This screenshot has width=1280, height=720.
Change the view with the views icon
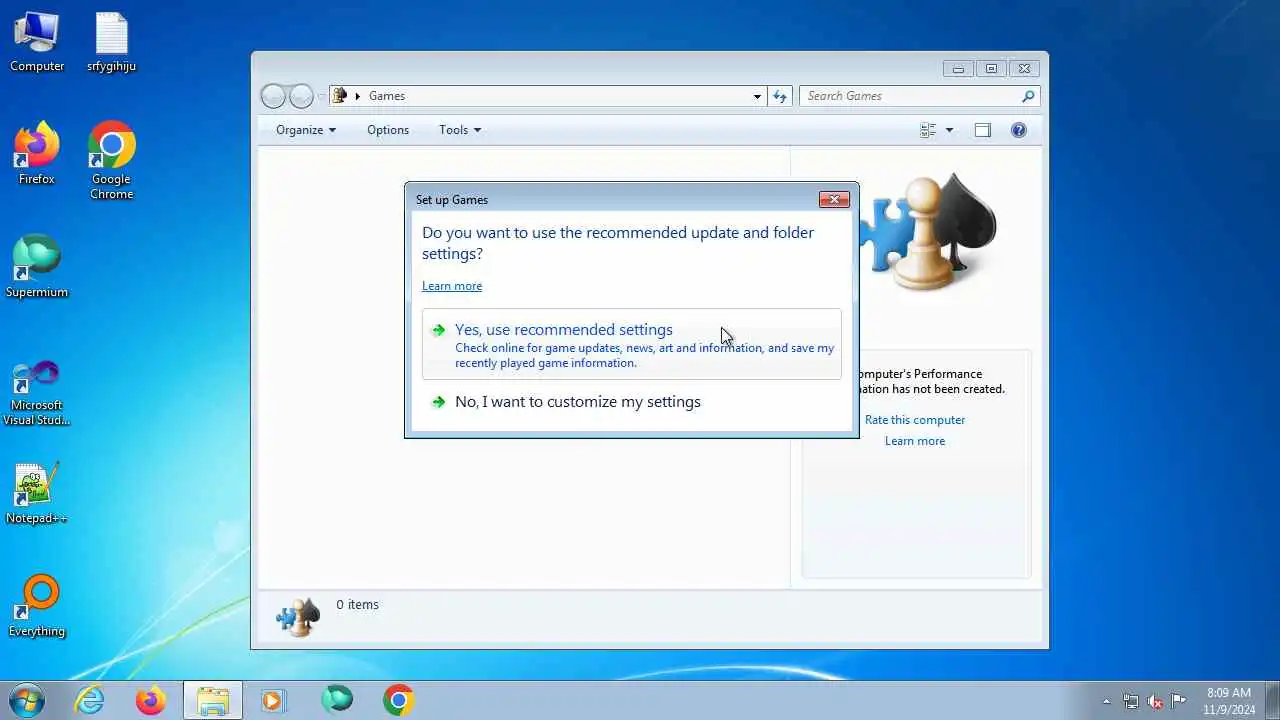928,130
